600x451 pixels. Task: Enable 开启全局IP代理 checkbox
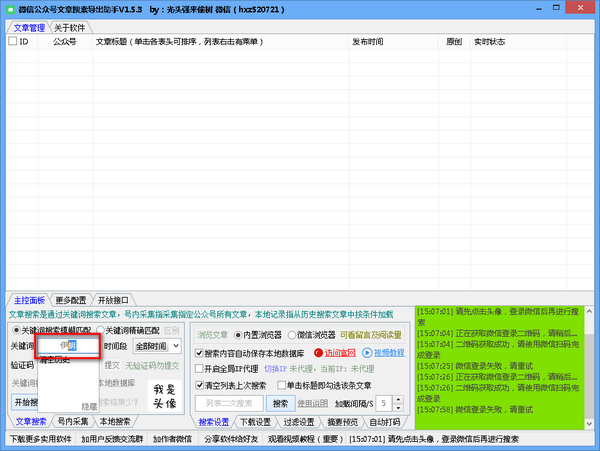200,369
